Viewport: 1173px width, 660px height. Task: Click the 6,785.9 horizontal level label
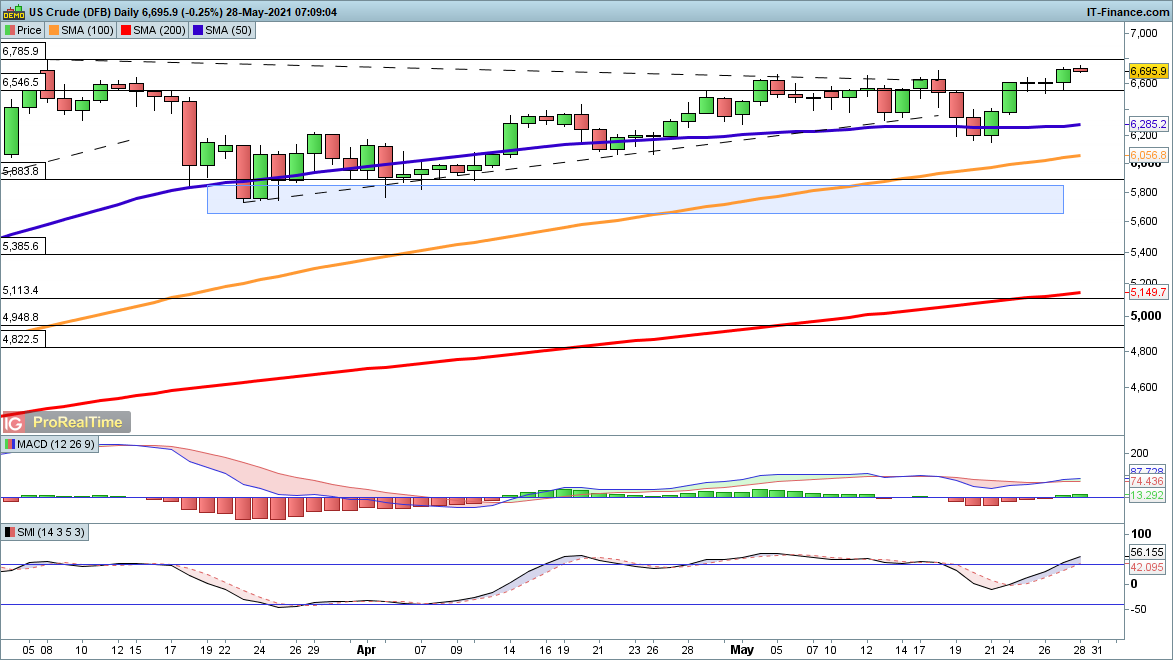(21, 50)
